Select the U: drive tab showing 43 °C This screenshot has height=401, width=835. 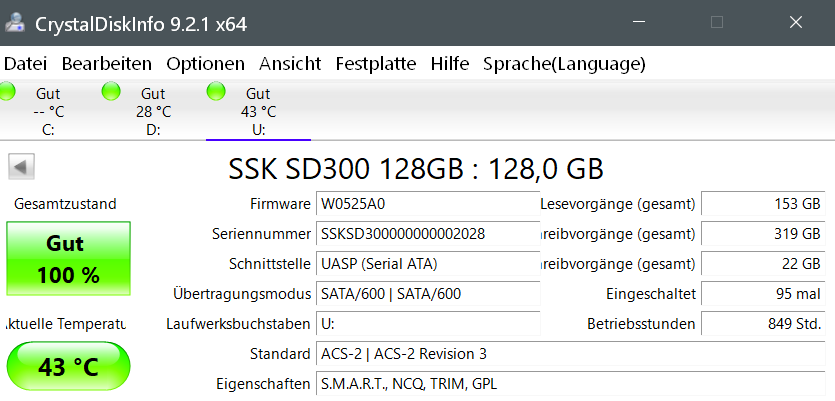tap(258, 111)
